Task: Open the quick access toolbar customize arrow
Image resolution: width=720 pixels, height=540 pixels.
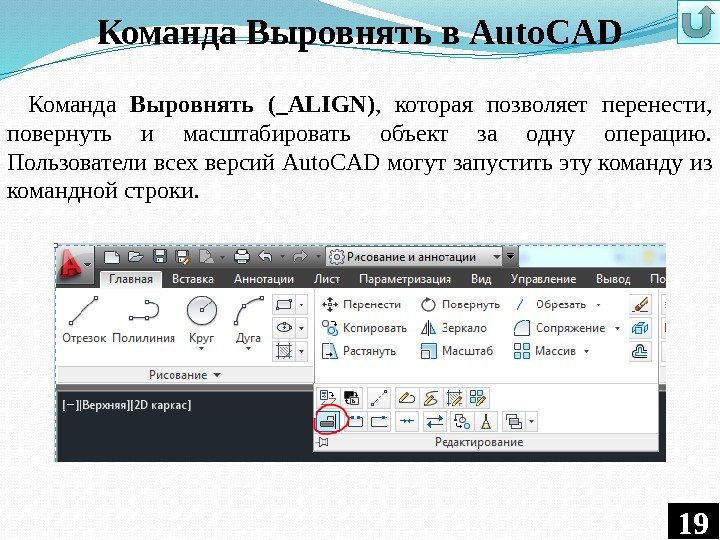Action: pyautogui.click(x=510, y=256)
